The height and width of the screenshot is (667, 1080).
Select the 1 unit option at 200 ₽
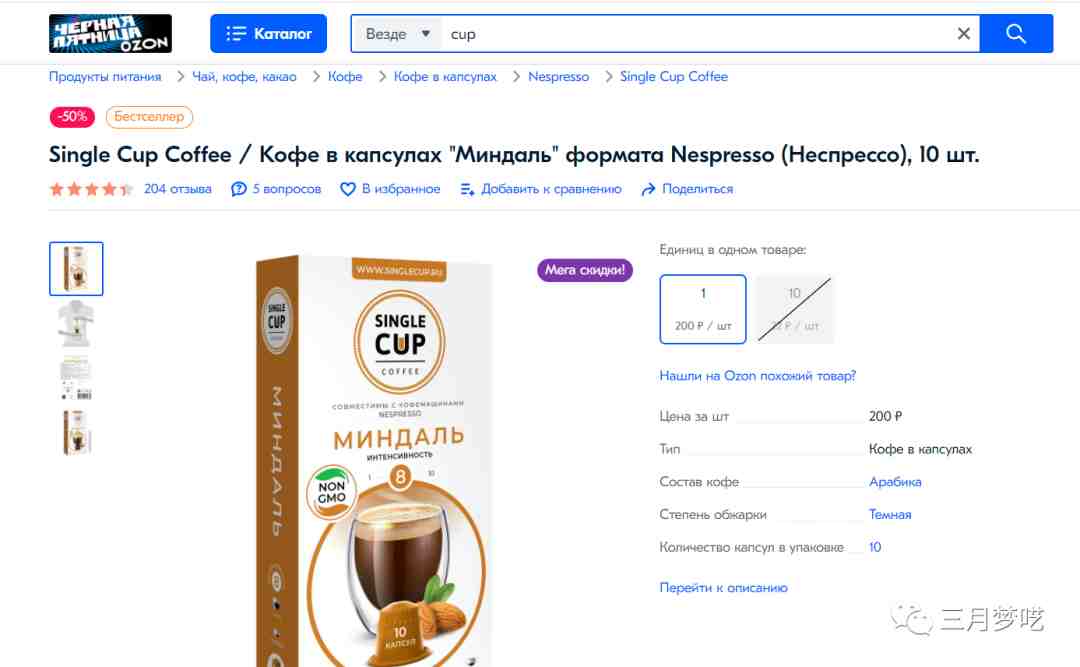(703, 309)
